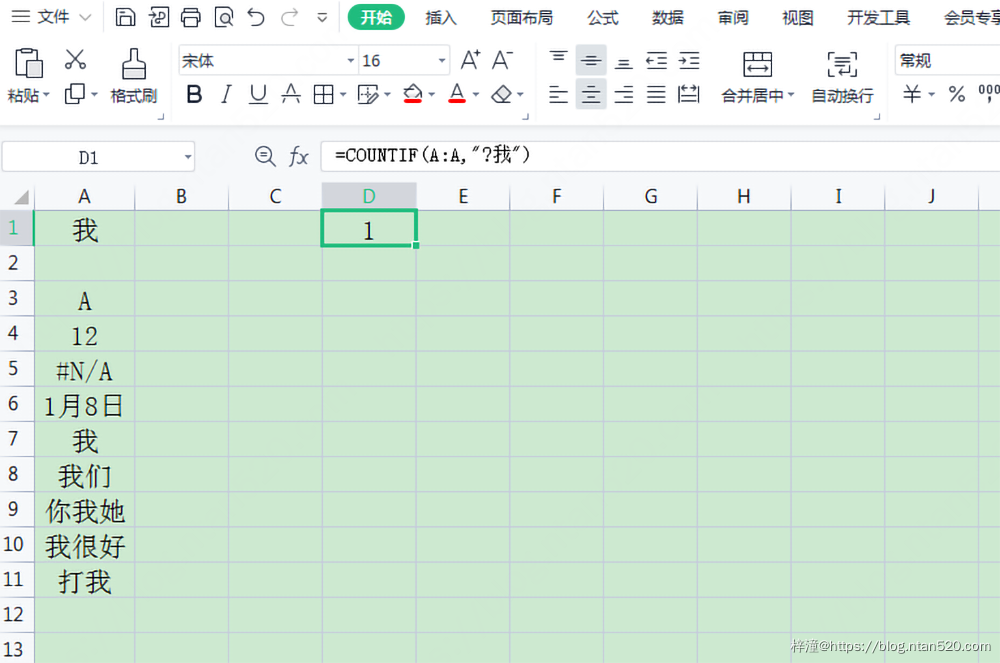Screen dimensions: 1000x663
Task: Apply the red fill color bucket
Action: click(x=413, y=94)
